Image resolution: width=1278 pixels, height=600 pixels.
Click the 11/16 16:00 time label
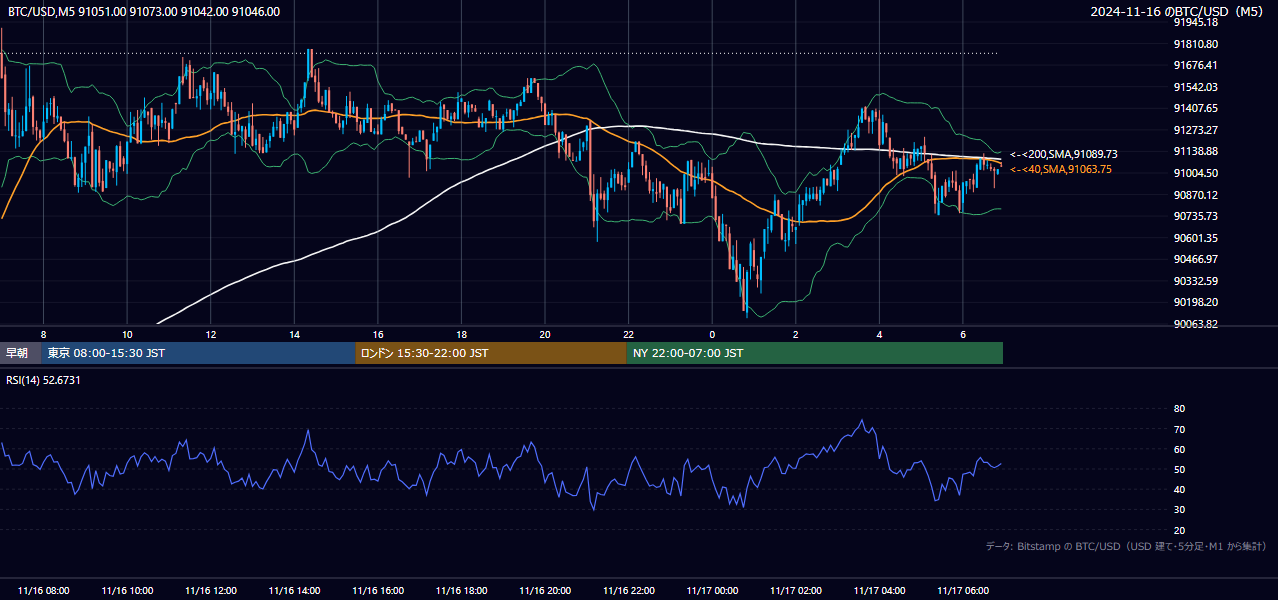[378, 591]
